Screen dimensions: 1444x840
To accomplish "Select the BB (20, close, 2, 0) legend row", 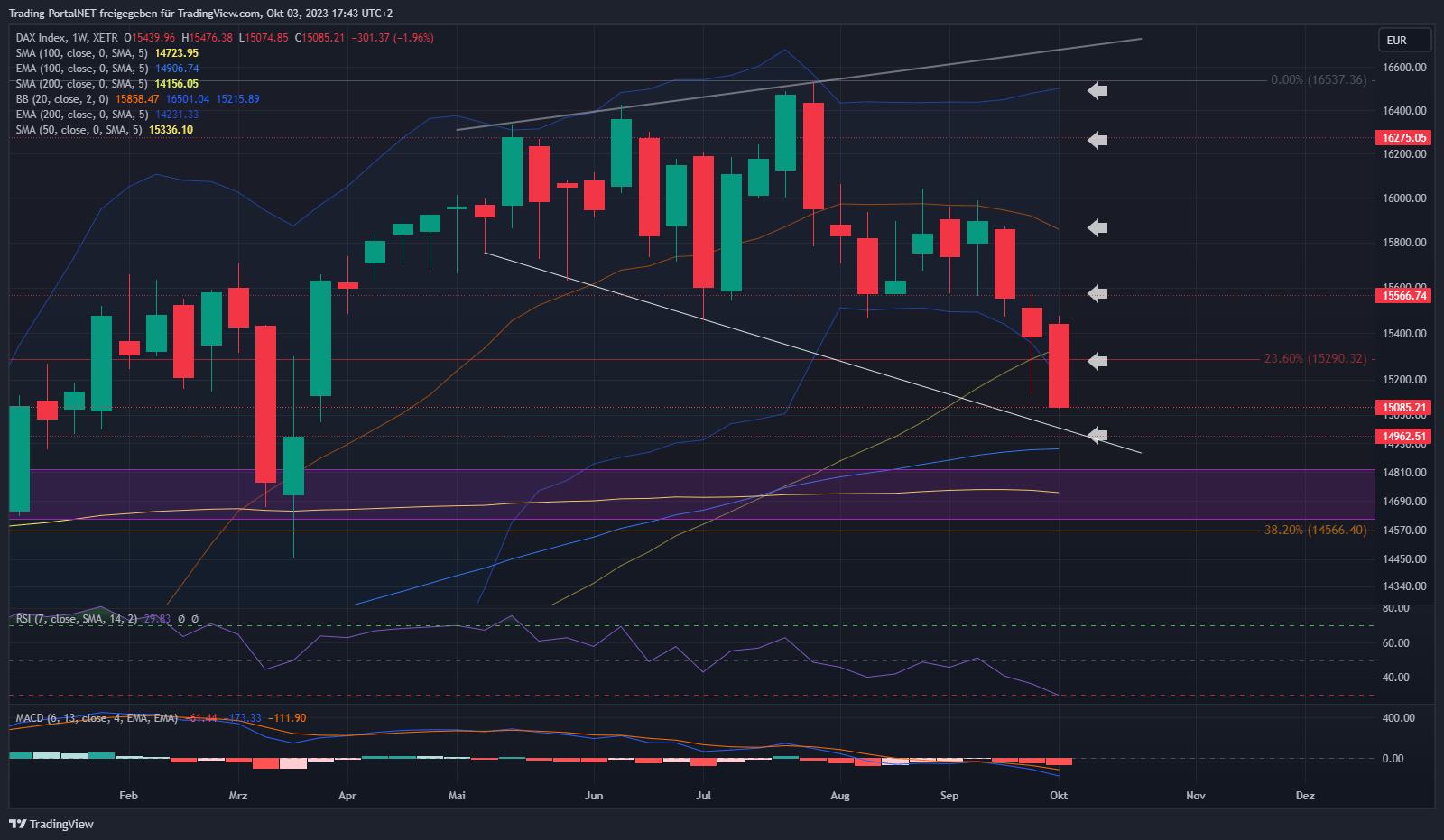I will [137, 99].
